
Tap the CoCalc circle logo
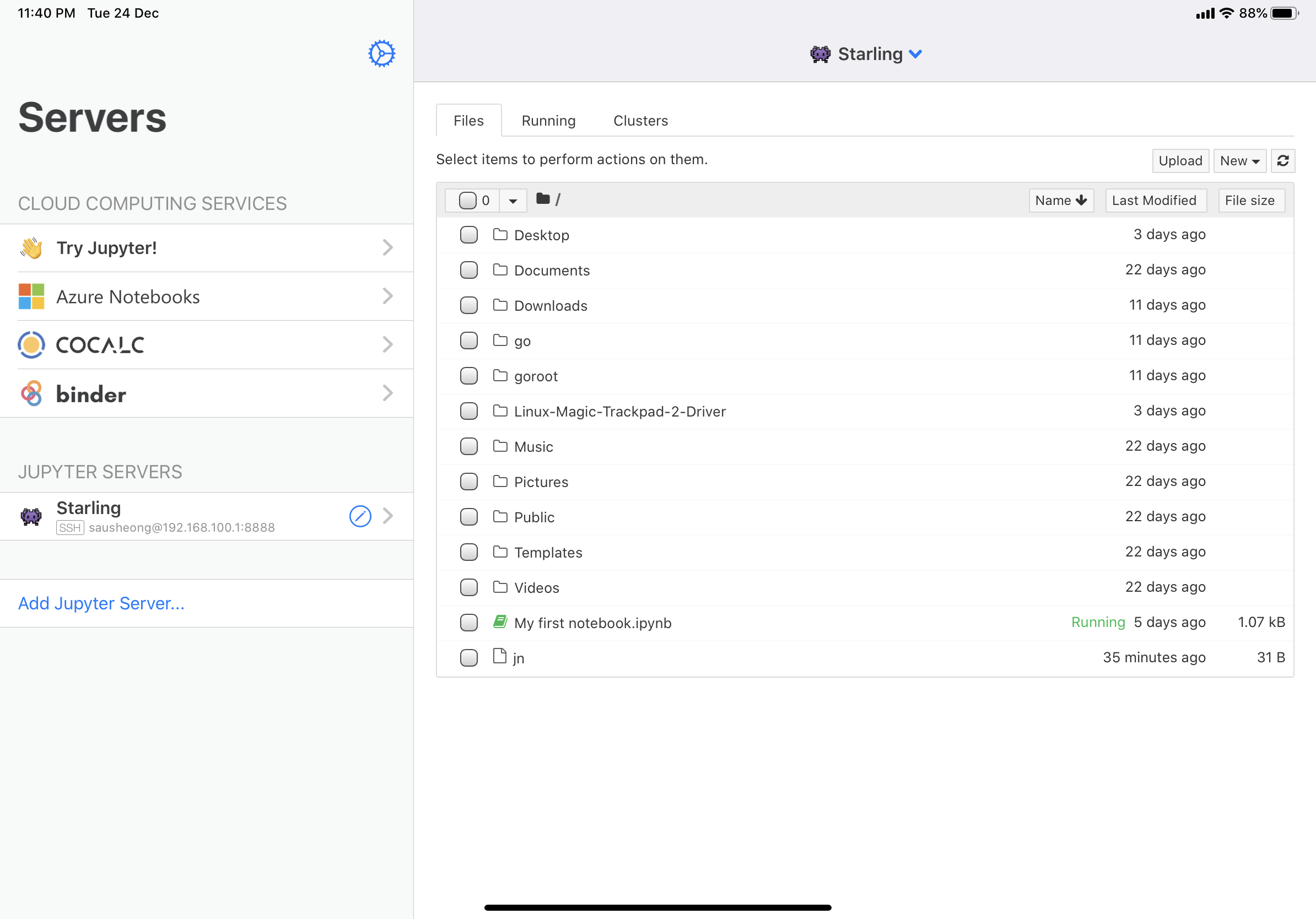click(31, 344)
